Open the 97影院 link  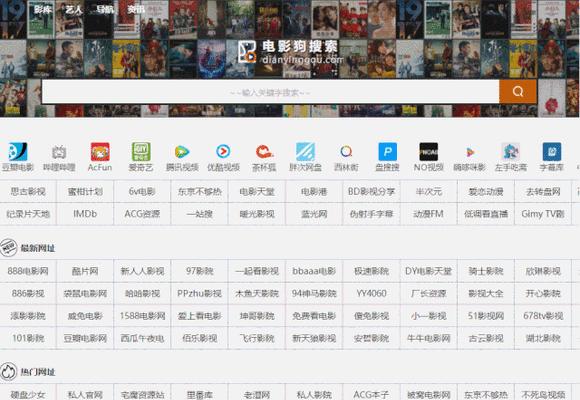click(199, 271)
